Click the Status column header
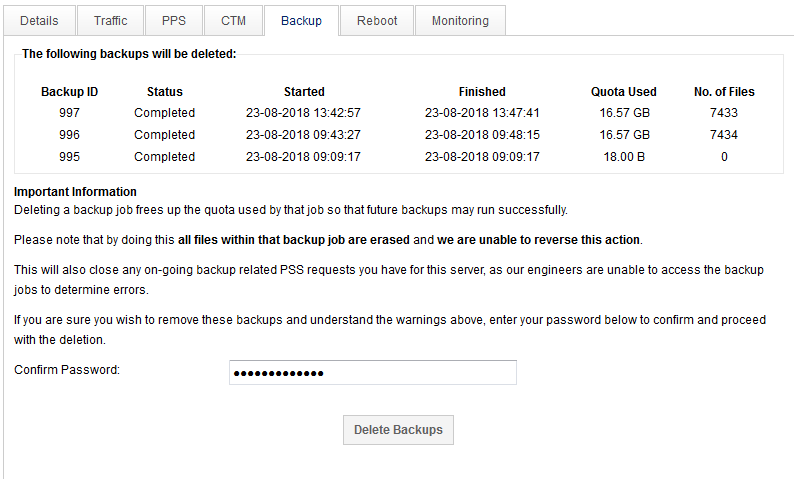This screenshot has width=794, height=479. coord(164,92)
